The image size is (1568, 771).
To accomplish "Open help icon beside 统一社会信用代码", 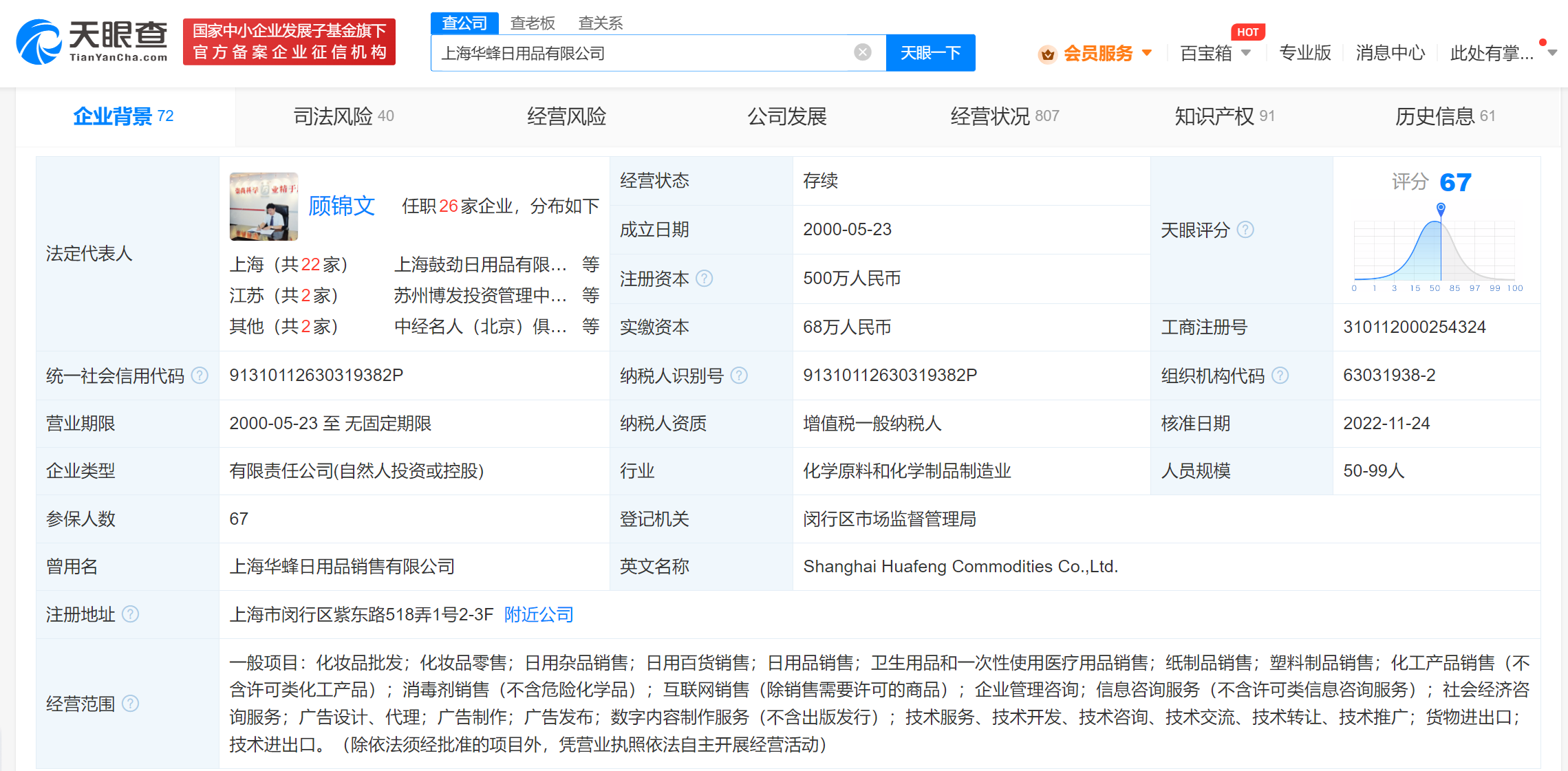I will (x=200, y=376).
